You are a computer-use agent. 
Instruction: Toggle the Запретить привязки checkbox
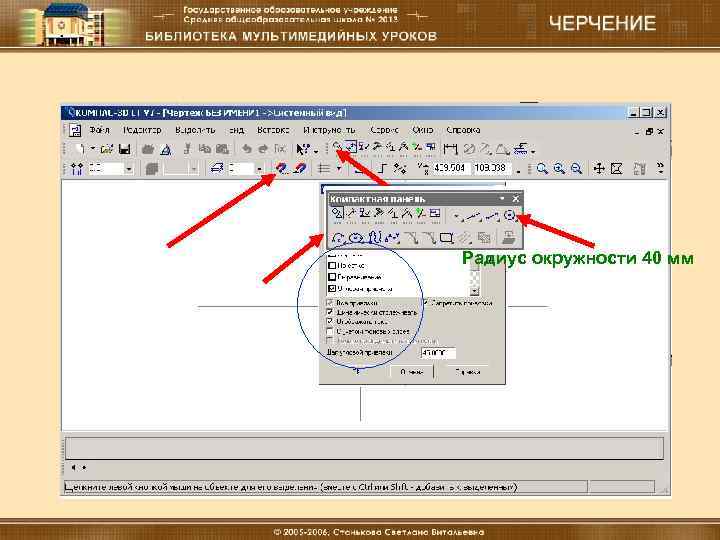pyautogui.click(x=425, y=303)
